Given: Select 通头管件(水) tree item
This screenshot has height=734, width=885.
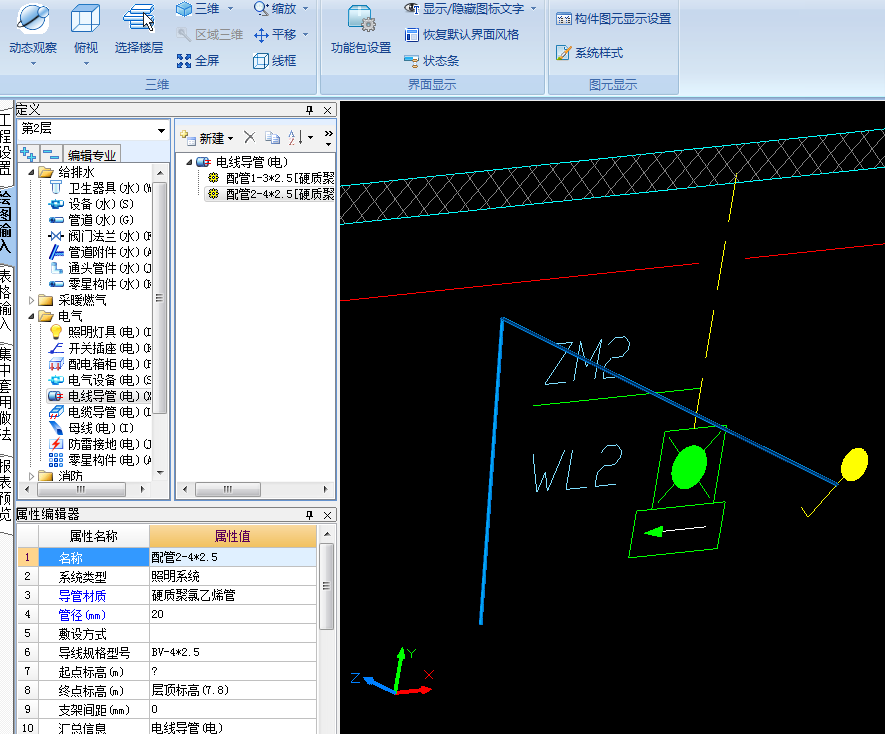Looking at the screenshot, I should [x=100, y=268].
